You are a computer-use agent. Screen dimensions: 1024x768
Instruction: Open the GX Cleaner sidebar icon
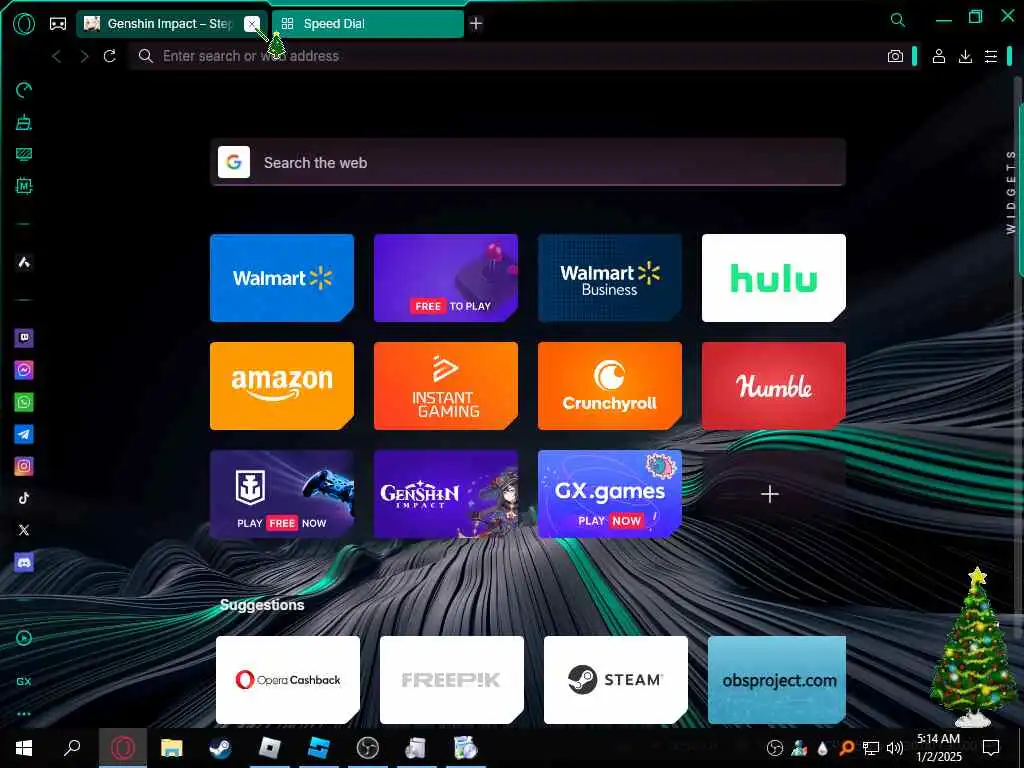[24, 122]
